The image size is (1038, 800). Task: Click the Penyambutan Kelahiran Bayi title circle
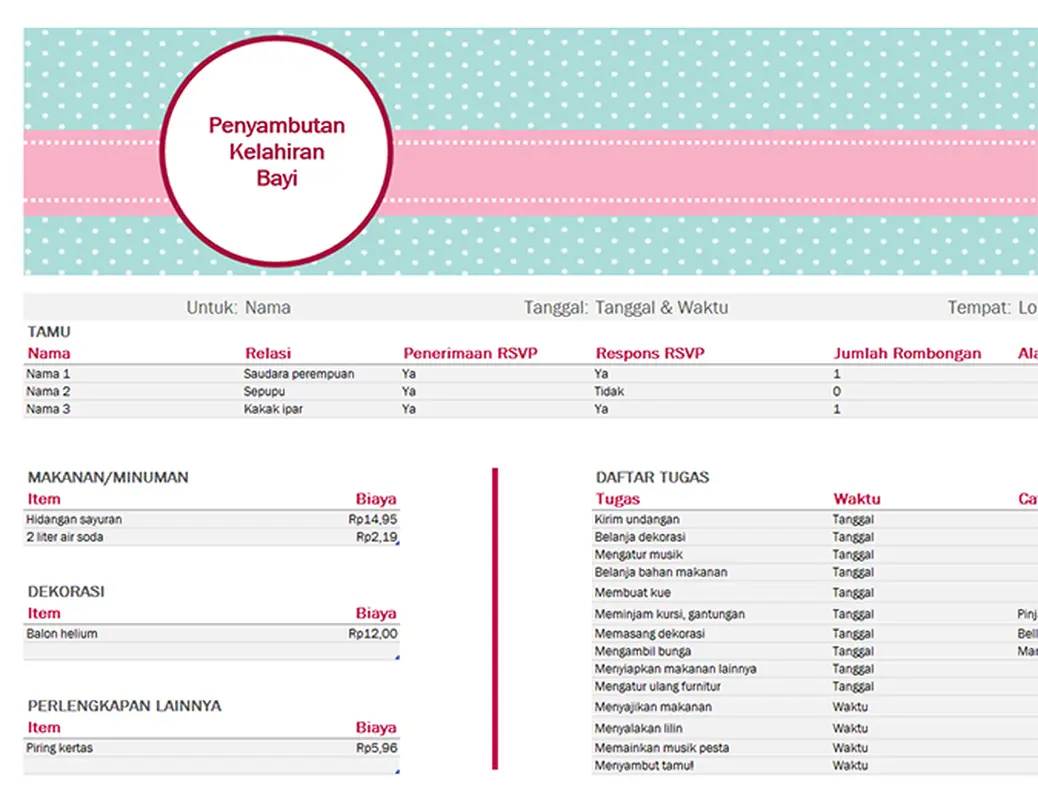[x=277, y=152]
